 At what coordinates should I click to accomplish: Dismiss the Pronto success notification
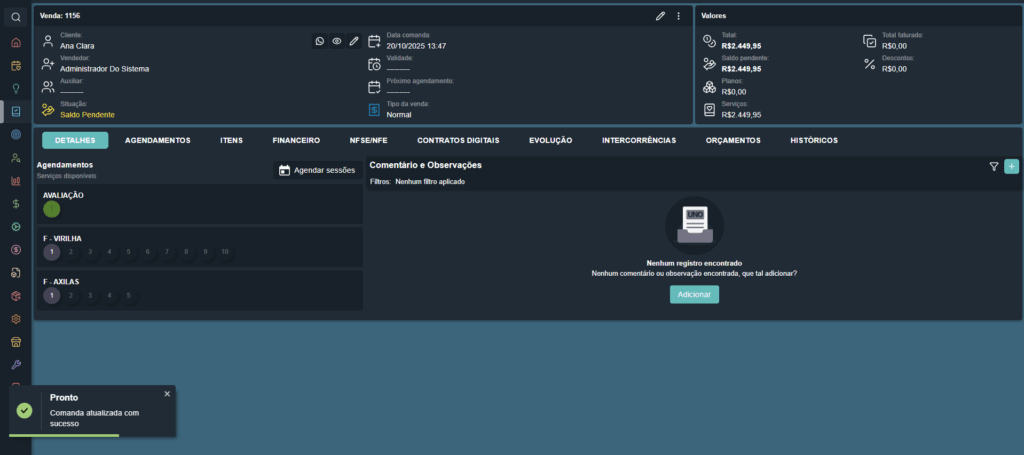[x=167, y=394]
